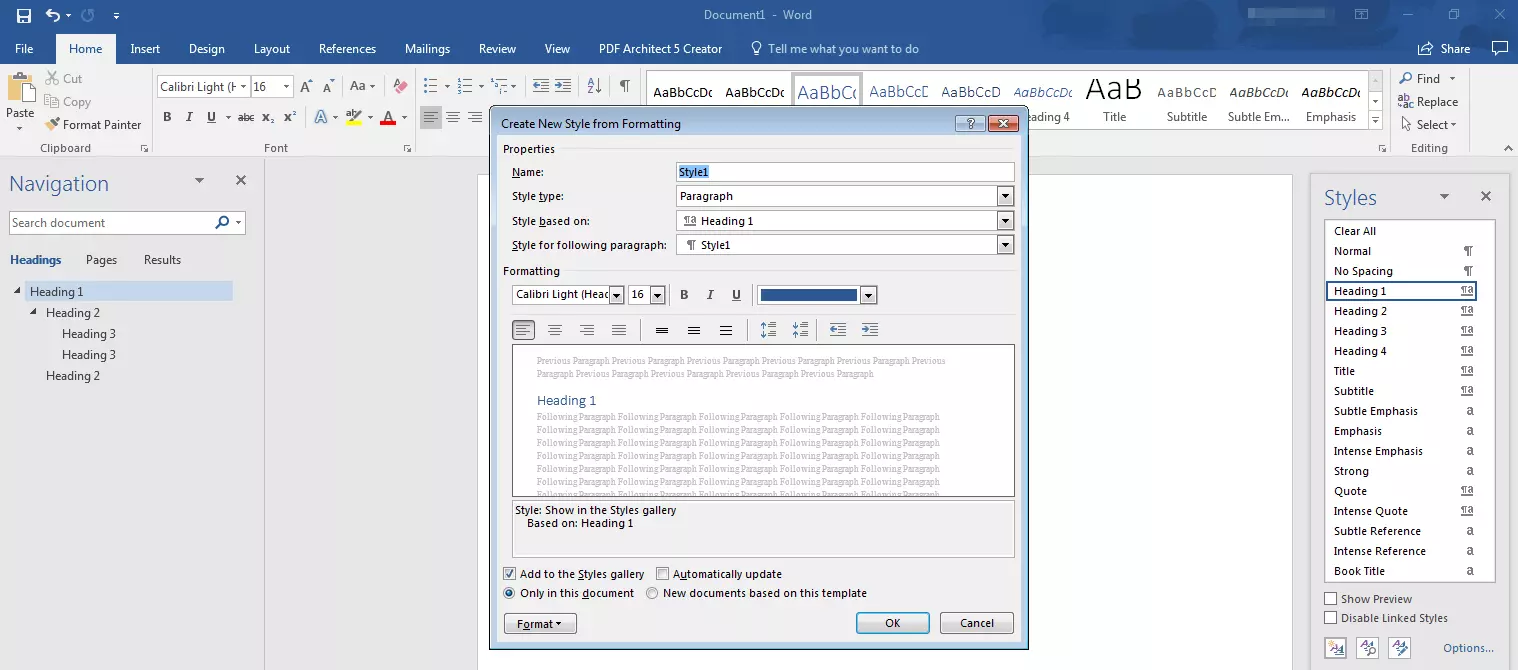Cancel the Create New Style dialog

pos(977,623)
